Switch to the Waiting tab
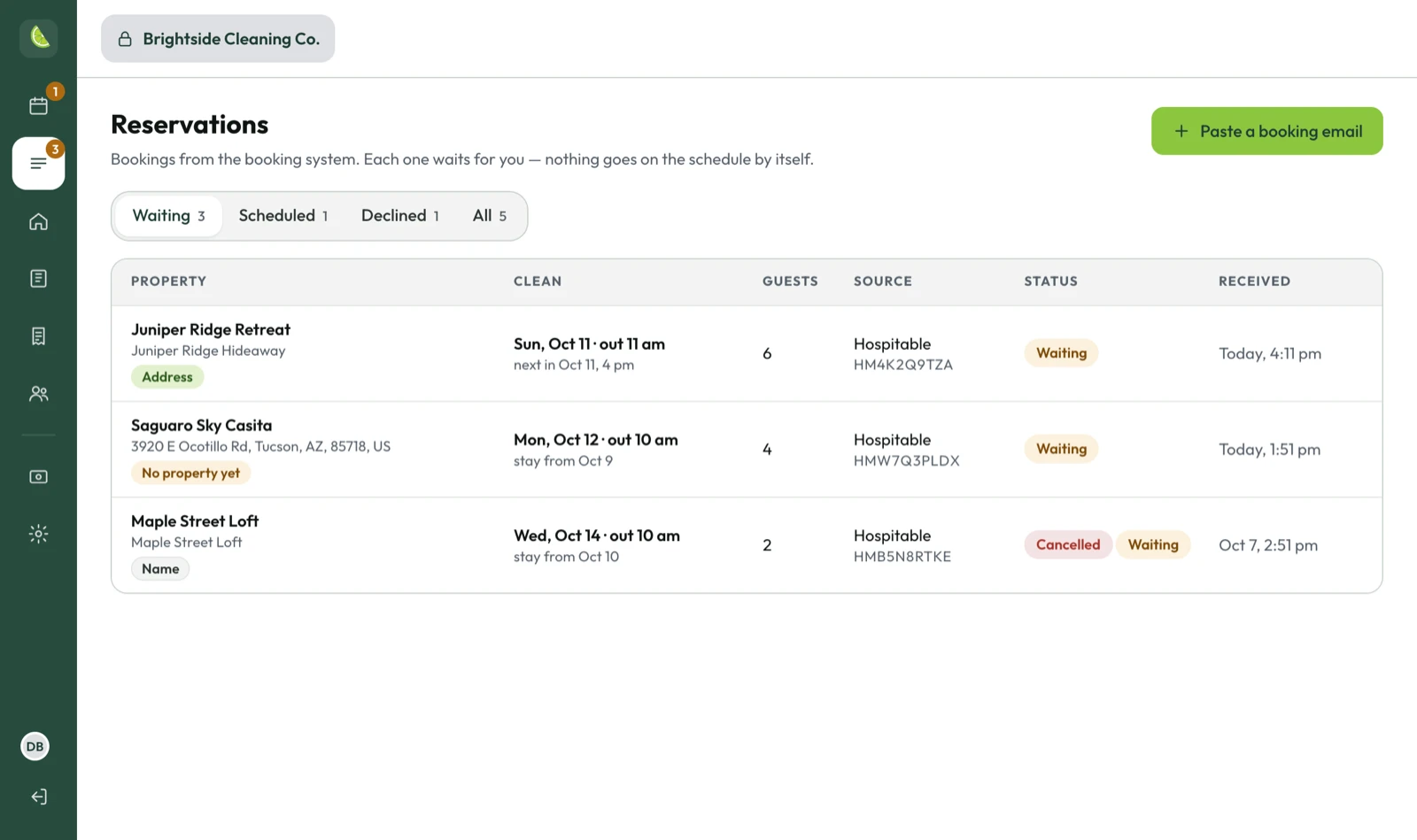This screenshot has height=840, width=1417. [168, 216]
